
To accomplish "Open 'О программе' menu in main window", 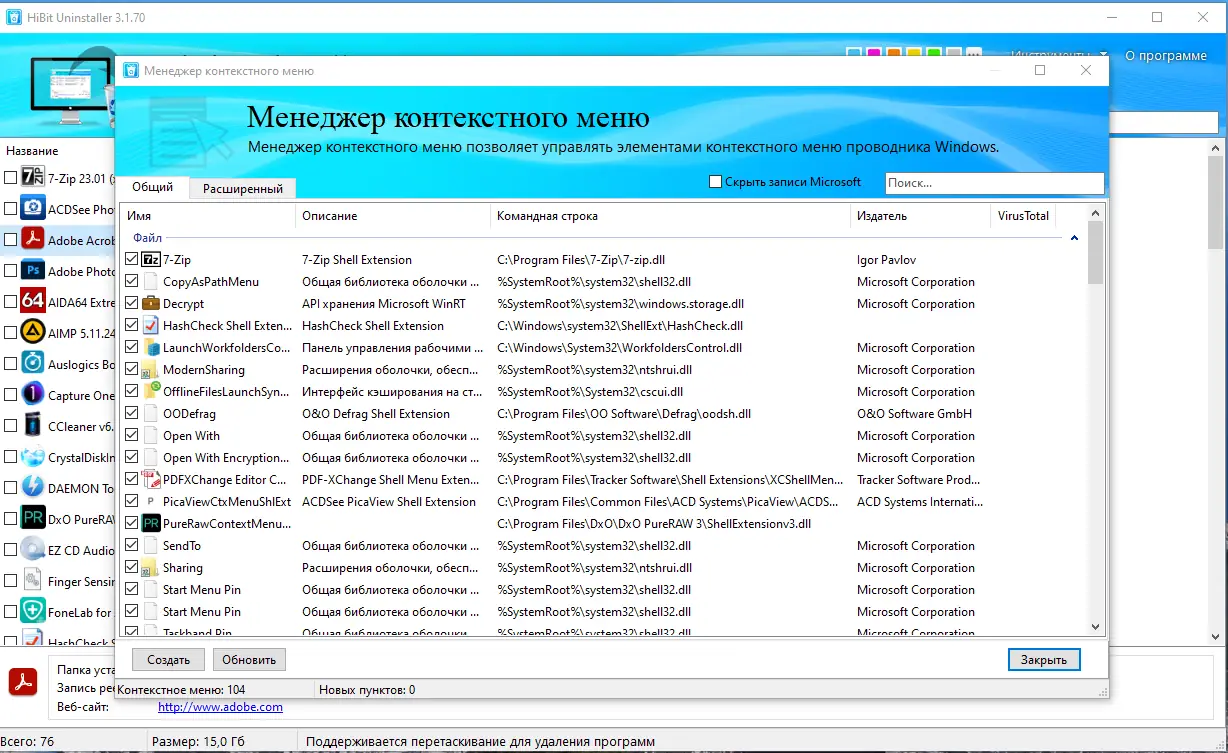I will pyautogui.click(x=1166, y=55).
